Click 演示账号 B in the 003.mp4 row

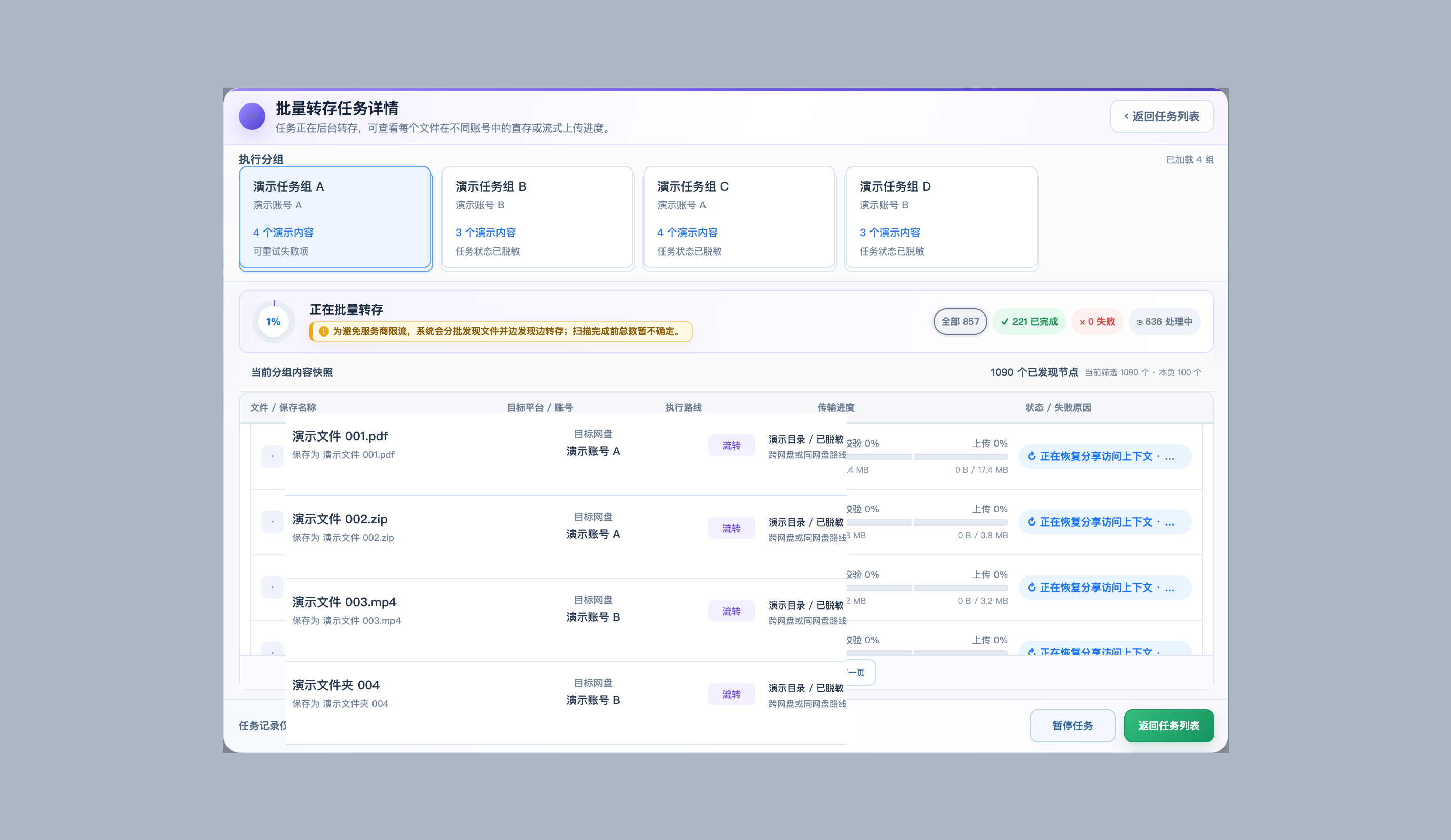pos(593,617)
